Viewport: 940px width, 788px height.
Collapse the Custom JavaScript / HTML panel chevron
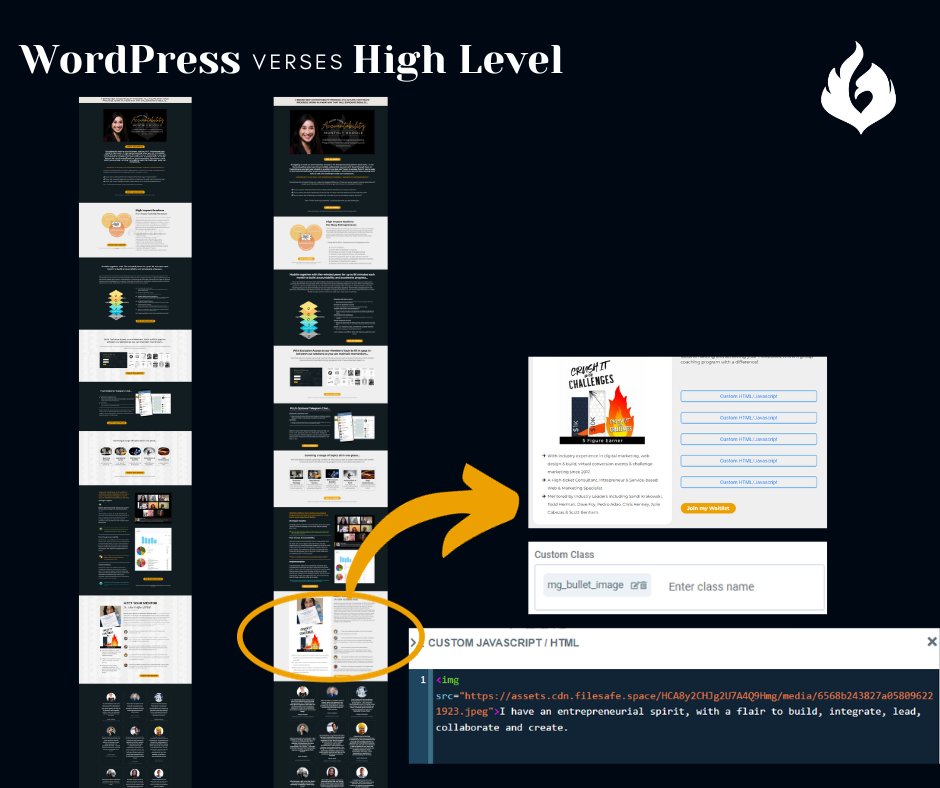point(413,643)
